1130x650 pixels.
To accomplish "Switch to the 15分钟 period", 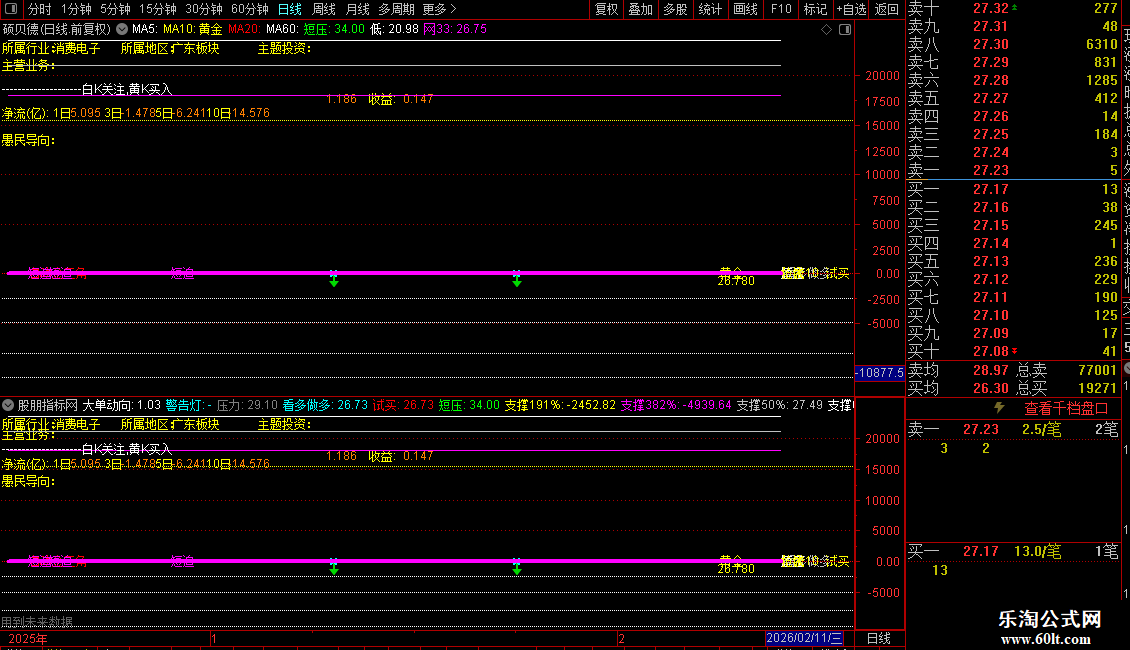I will pyautogui.click(x=157, y=9).
